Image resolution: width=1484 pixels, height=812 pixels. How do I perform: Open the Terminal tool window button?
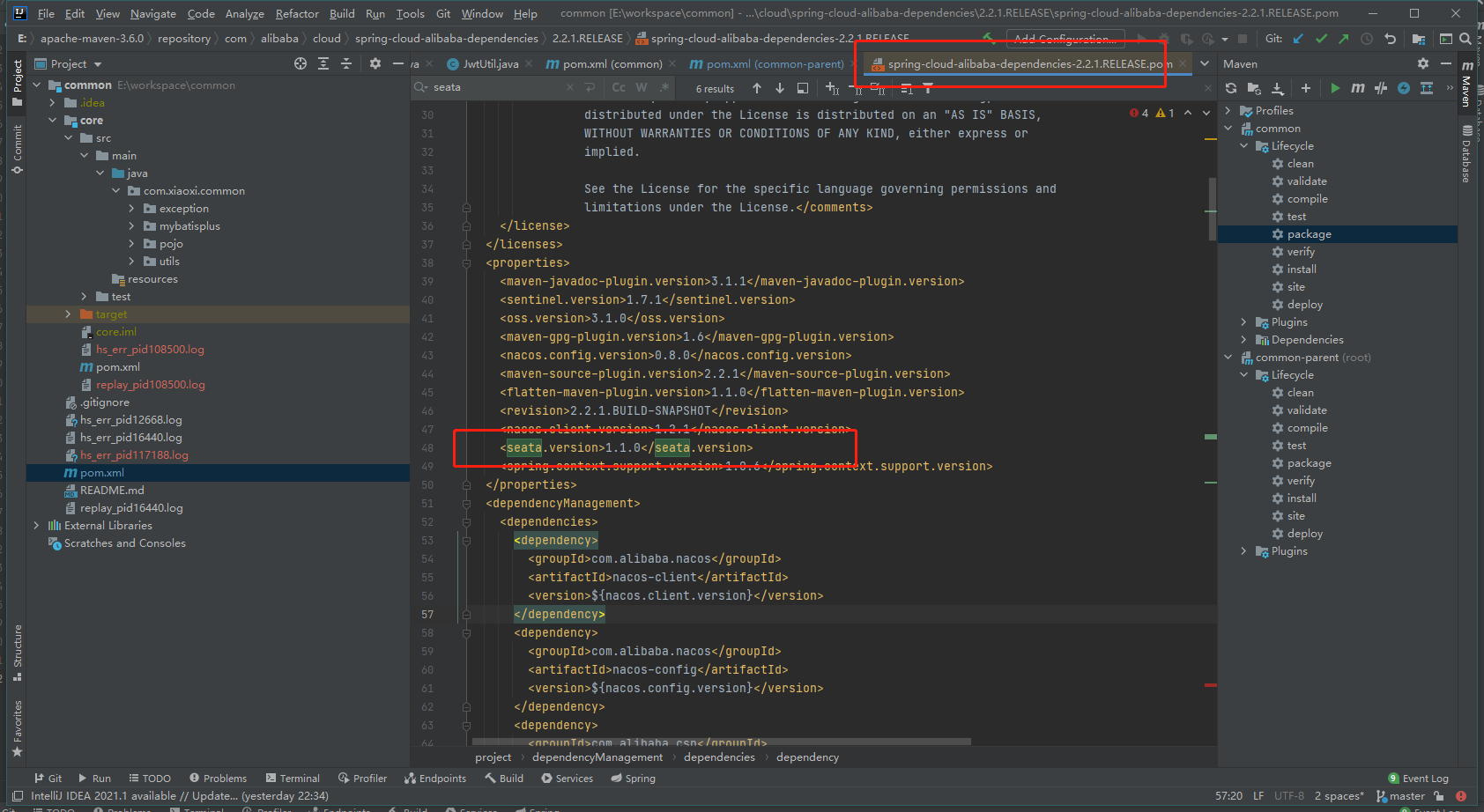pos(292,779)
